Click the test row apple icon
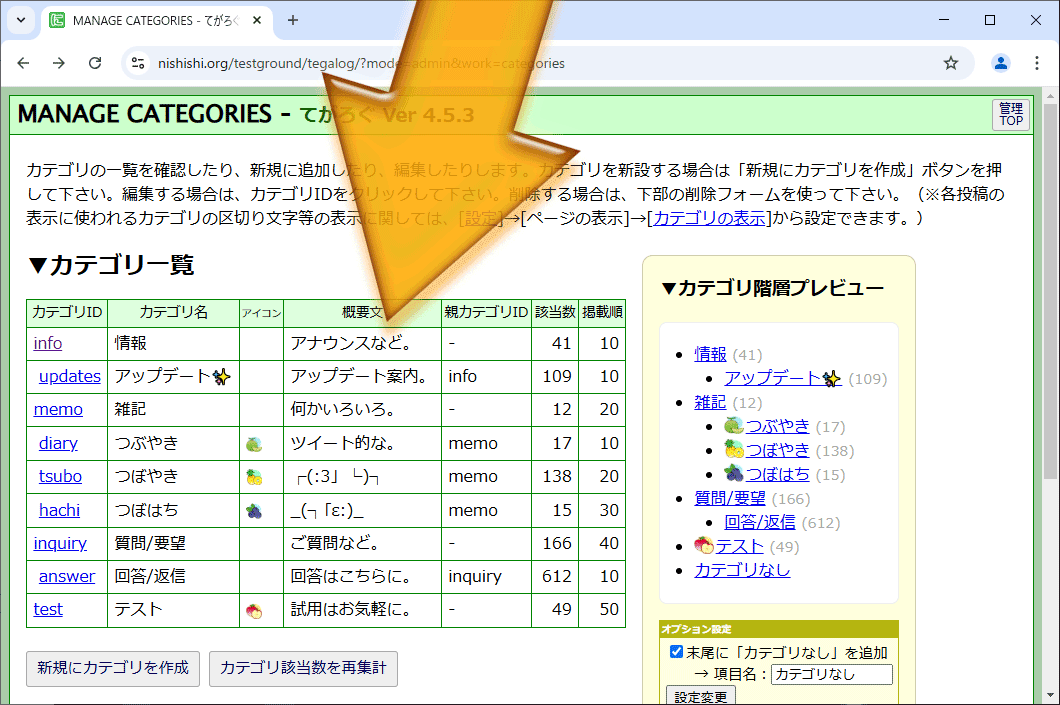Screen dimensions: 1060x705 click(254, 611)
